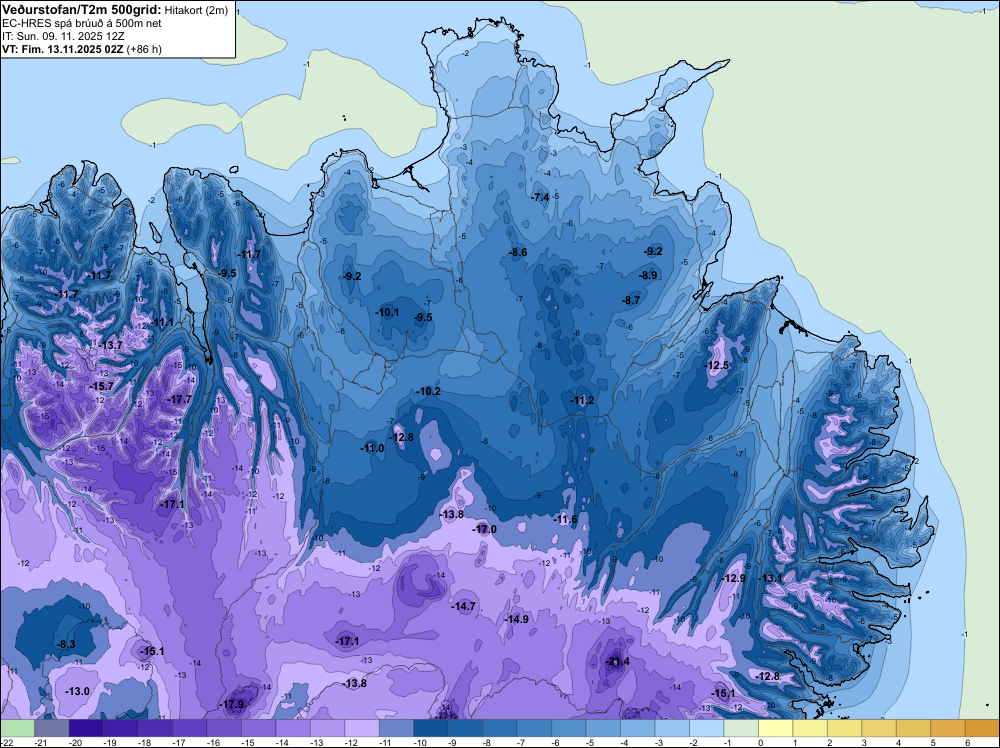Click the -7.4 temperature value

tap(540, 197)
